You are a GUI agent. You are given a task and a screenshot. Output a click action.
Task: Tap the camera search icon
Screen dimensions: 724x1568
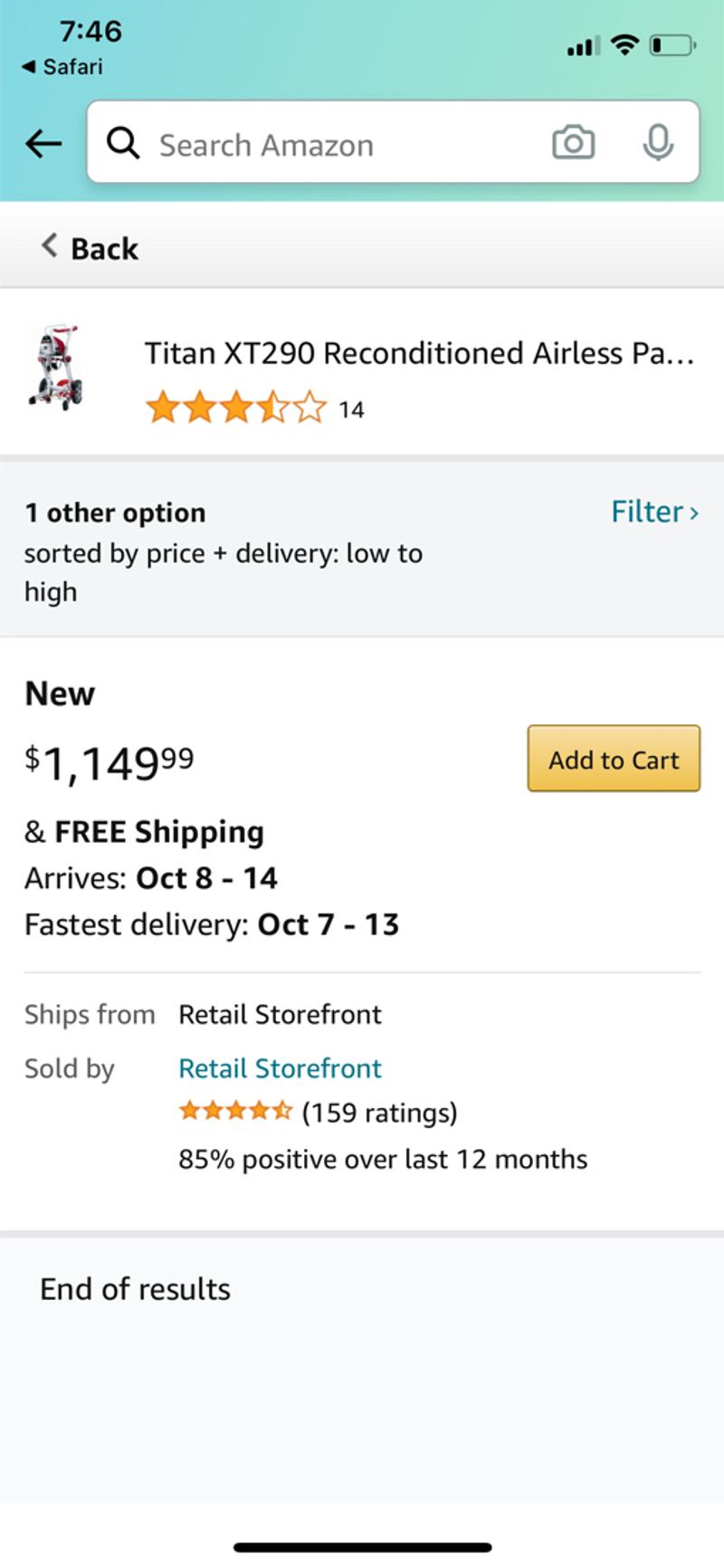tap(573, 143)
